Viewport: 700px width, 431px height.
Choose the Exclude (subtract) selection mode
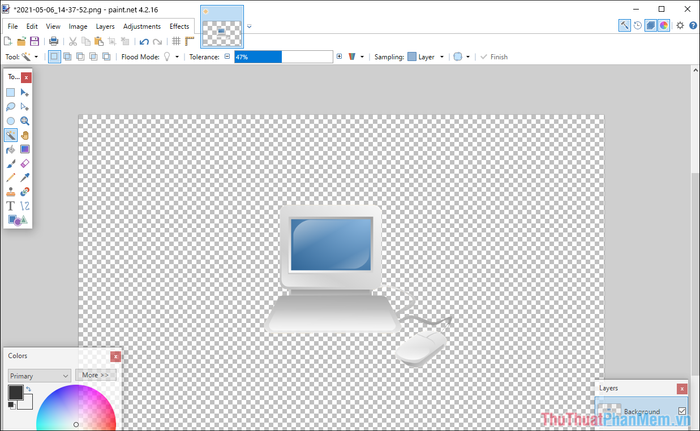coord(80,57)
